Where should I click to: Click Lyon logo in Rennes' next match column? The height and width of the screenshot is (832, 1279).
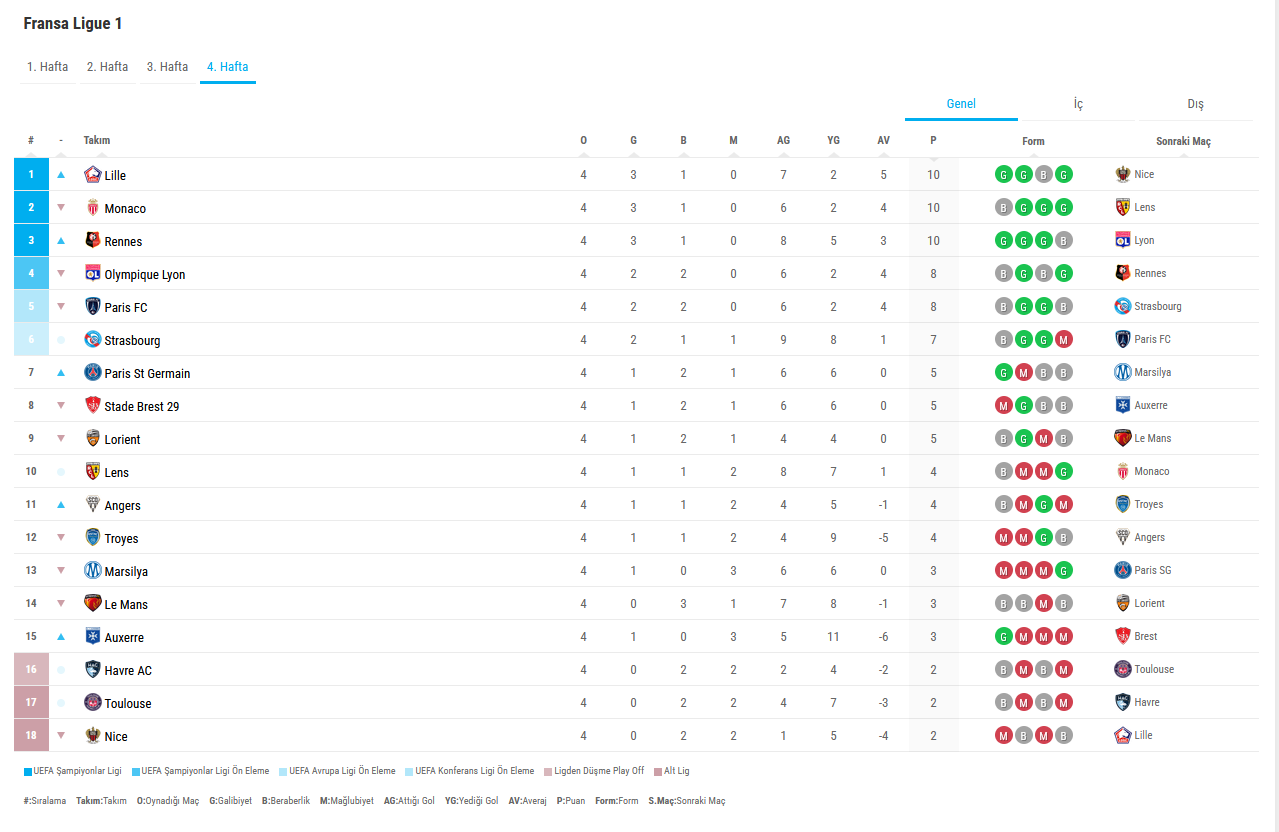1123,240
